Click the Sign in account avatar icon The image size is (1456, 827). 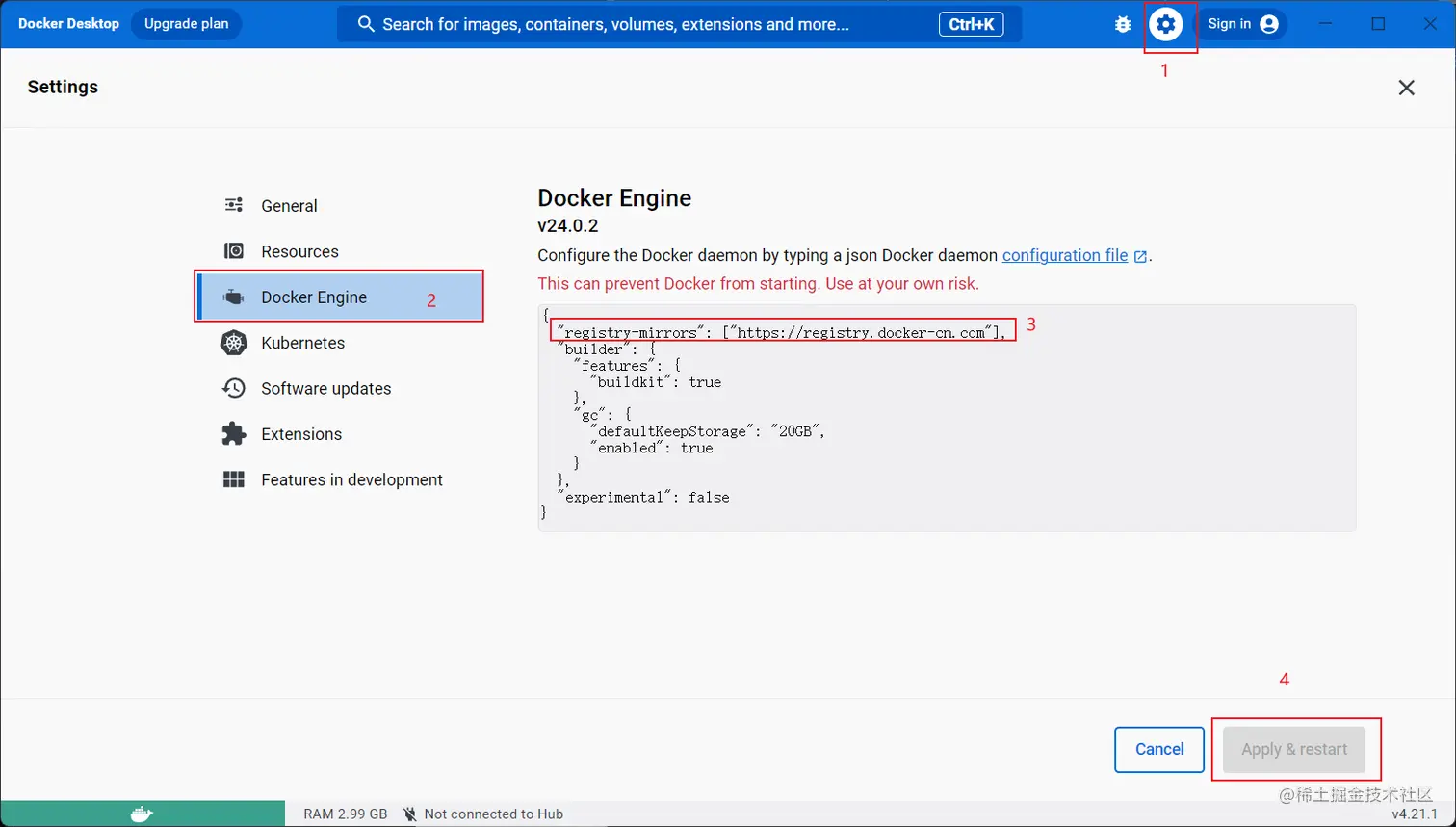pyautogui.click(x=1269, y=24)
